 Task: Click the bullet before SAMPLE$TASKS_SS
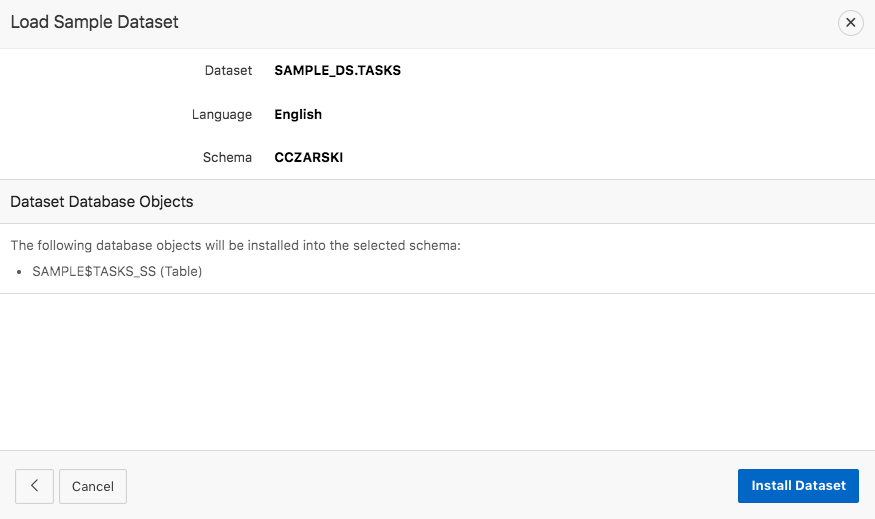click(21, 272)
